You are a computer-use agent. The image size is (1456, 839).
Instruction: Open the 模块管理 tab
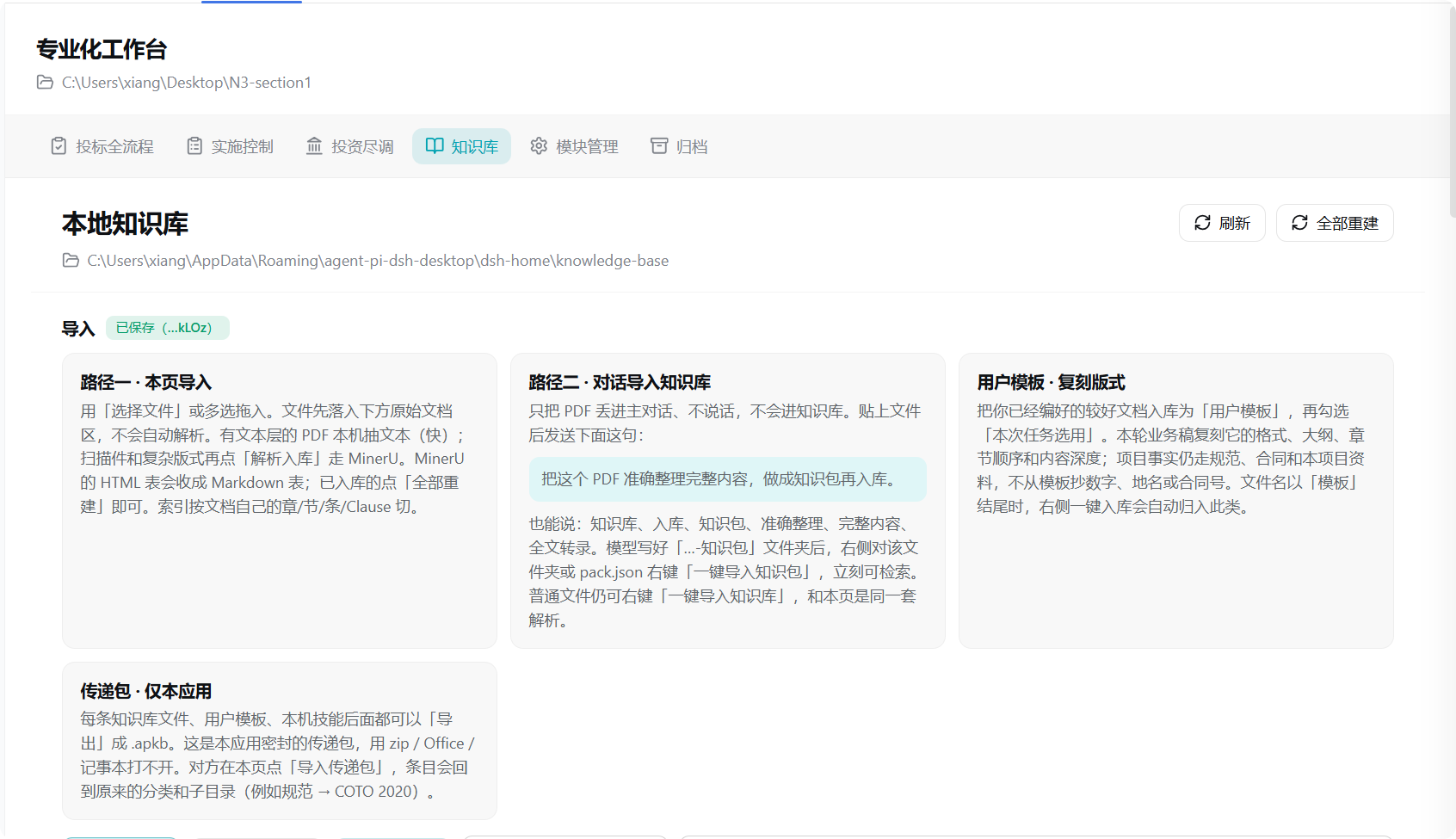[x=575, y=146]
